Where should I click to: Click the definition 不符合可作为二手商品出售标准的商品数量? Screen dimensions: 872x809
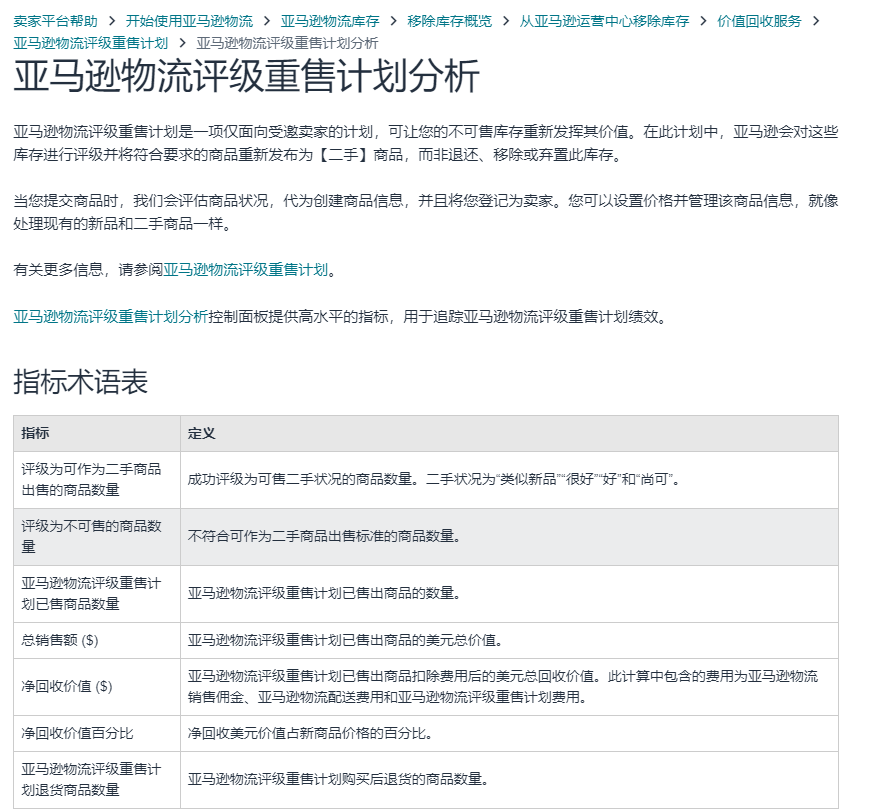pos(509,537)
